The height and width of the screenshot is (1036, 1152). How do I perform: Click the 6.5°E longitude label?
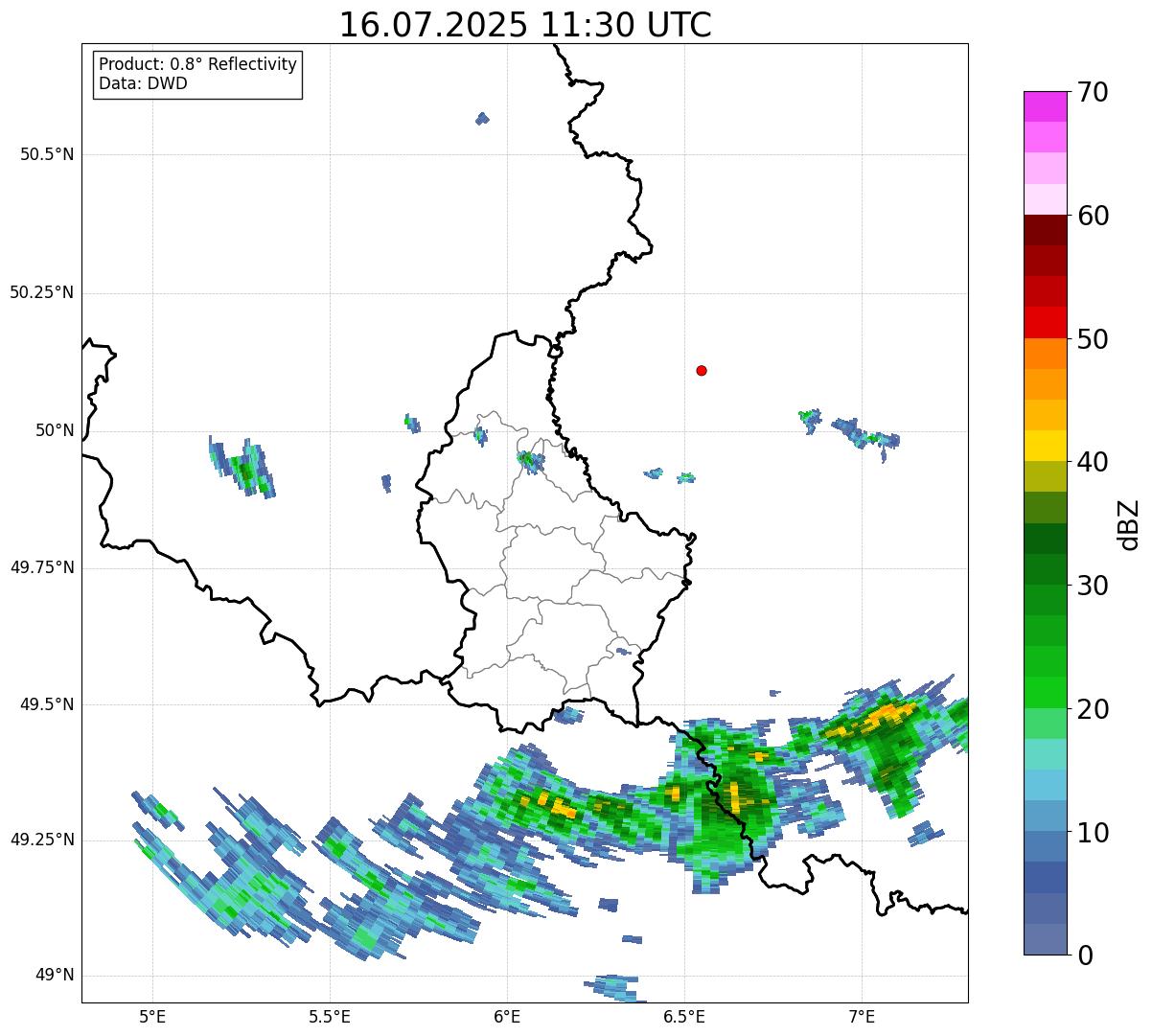pos(684,1016)
